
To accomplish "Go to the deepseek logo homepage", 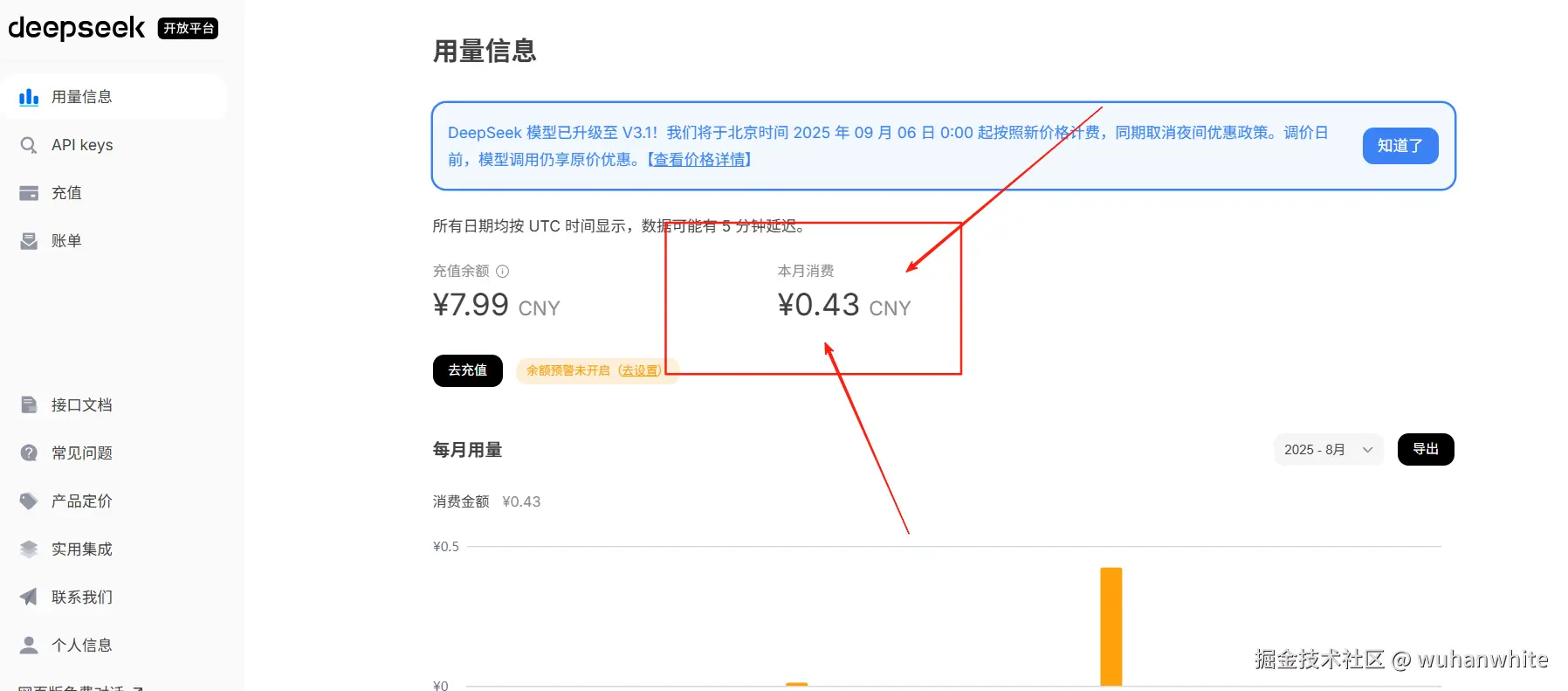I will point(77,28).
